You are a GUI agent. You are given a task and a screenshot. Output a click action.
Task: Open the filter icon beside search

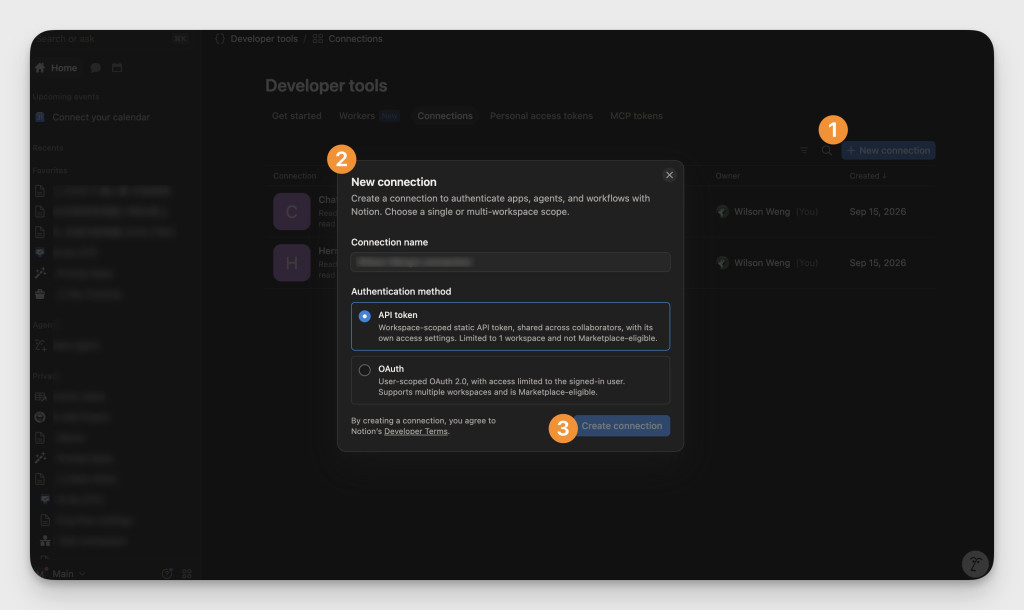[804, 151]
